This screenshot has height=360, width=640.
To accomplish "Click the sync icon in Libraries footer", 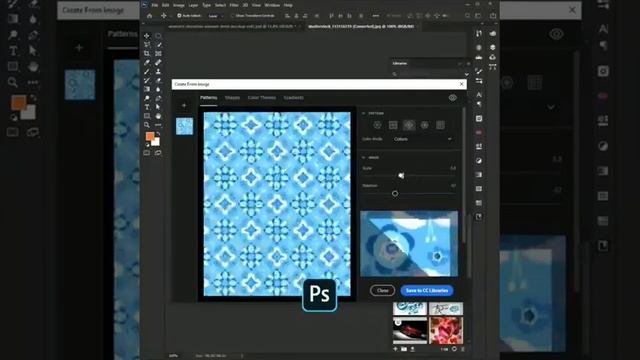I will (x=454, y=349).
